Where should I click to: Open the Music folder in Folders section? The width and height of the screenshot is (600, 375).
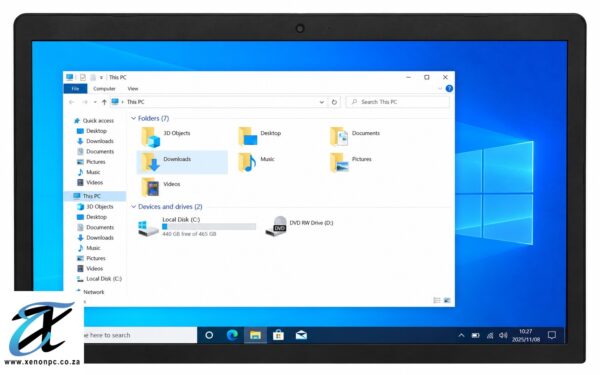(x=256, y=162)
